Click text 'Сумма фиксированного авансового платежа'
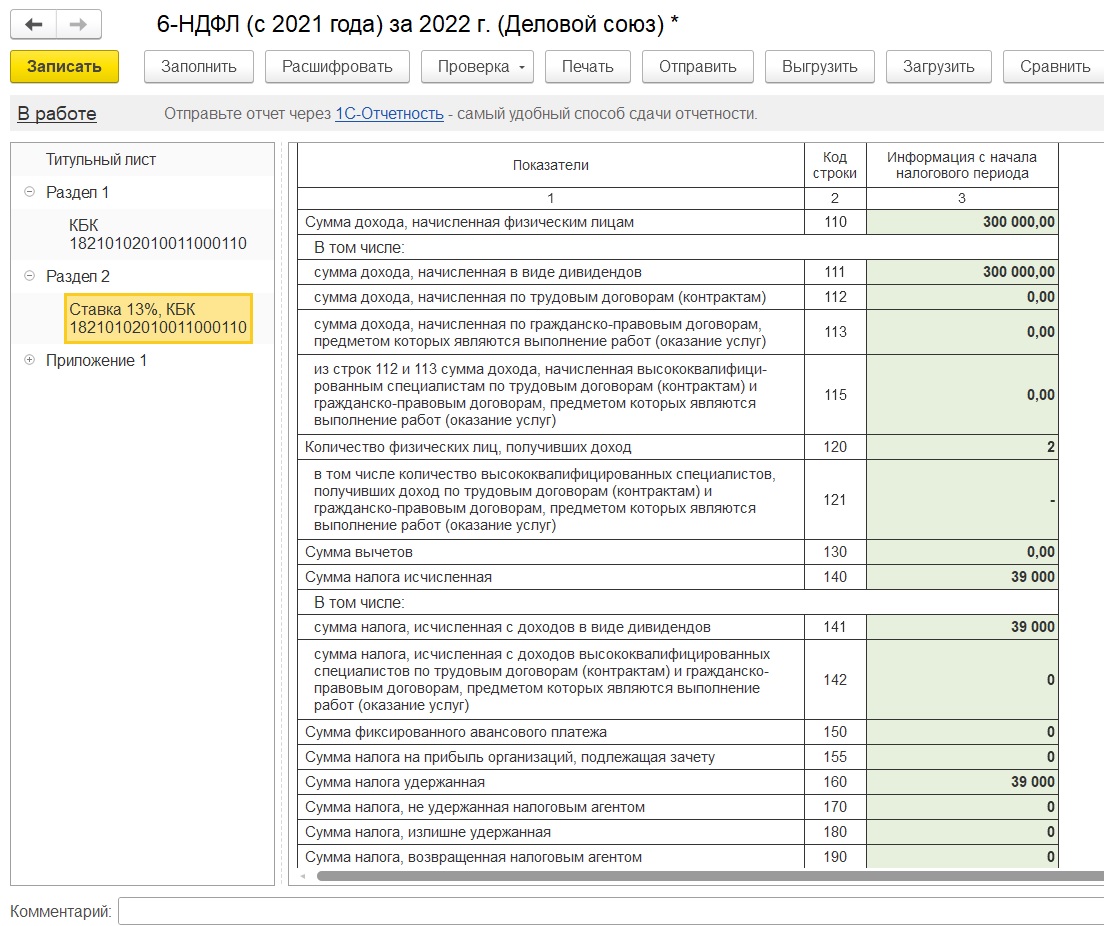Viewport: 1104px width, 926px height. pos(456,732)
